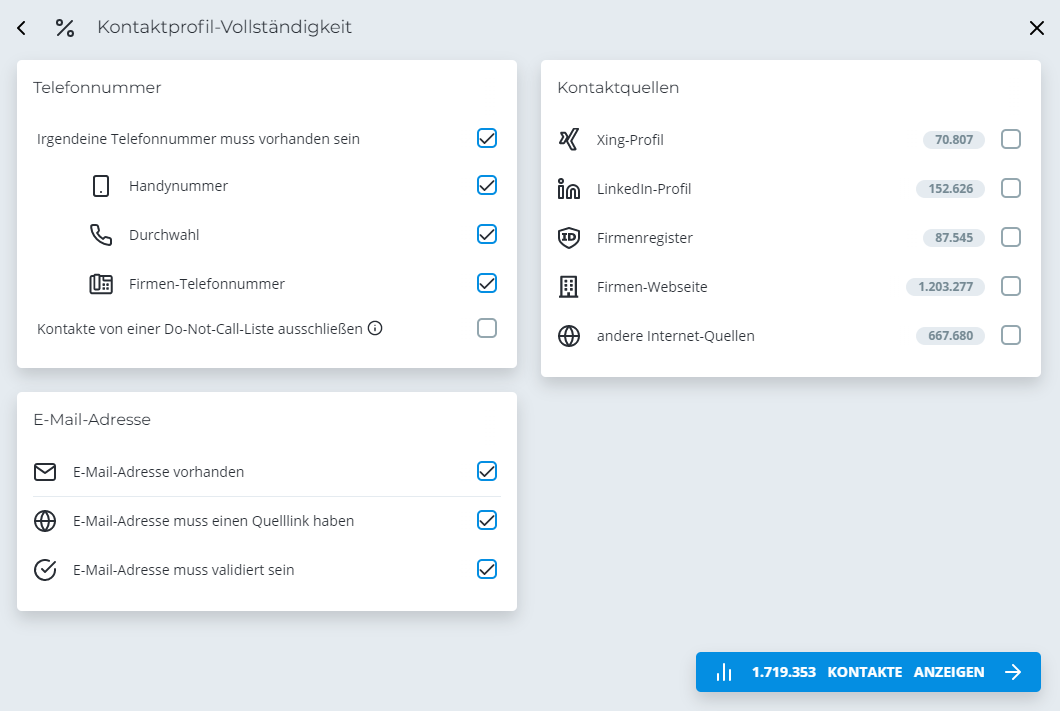
Task: Disable the Handynummer checkbox
Action: (x=487, y=185)
